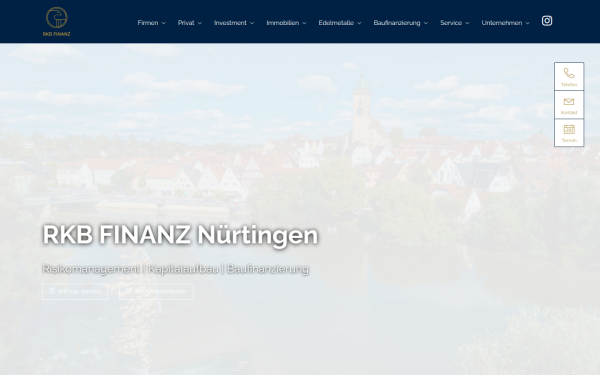
Task: Open the Immobilien menu
Action: pos(283,23)
